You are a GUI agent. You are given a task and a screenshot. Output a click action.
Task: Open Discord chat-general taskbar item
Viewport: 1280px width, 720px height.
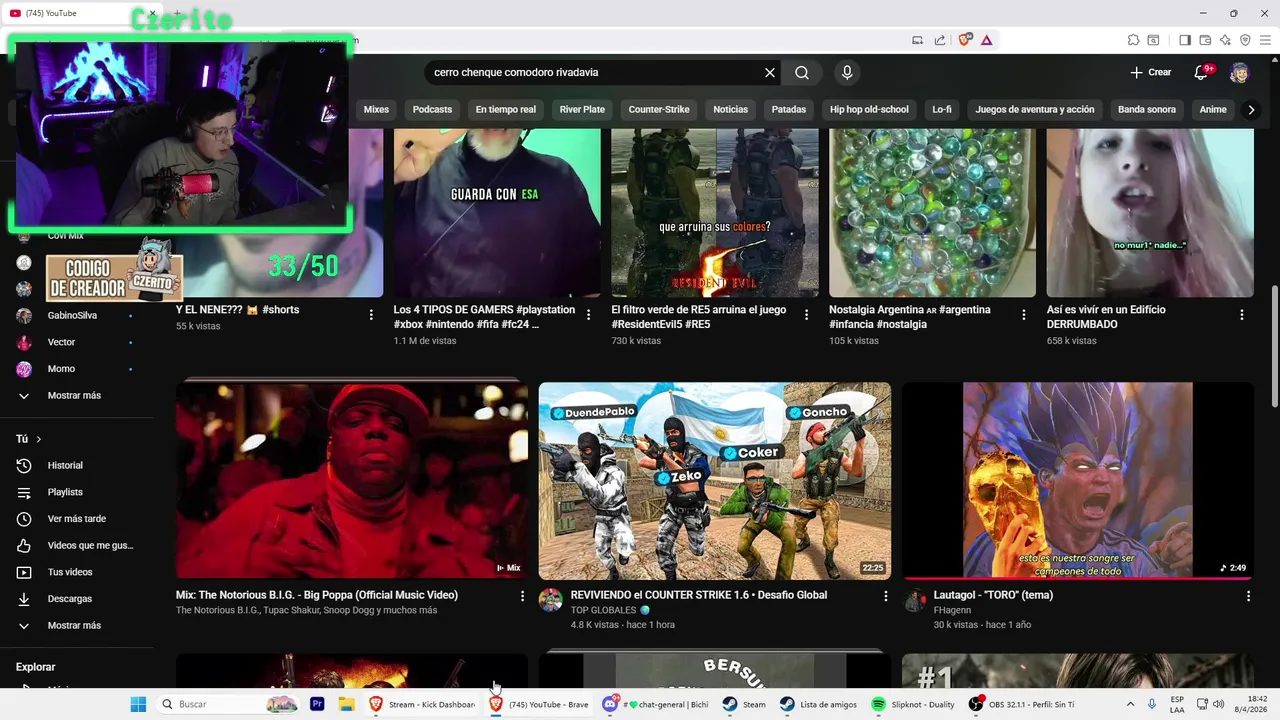[656, 704]
